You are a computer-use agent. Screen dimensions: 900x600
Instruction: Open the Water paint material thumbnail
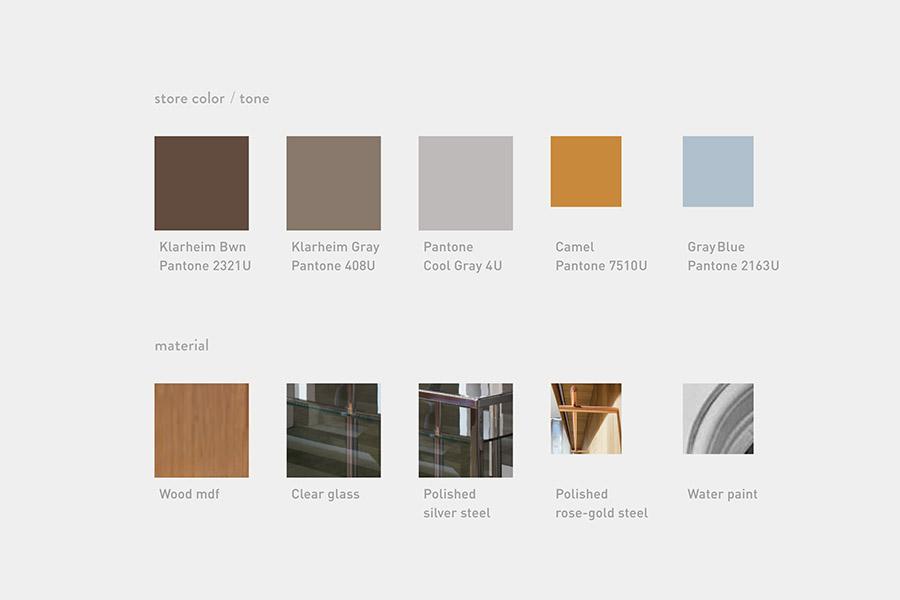click(x=718, y=419)
